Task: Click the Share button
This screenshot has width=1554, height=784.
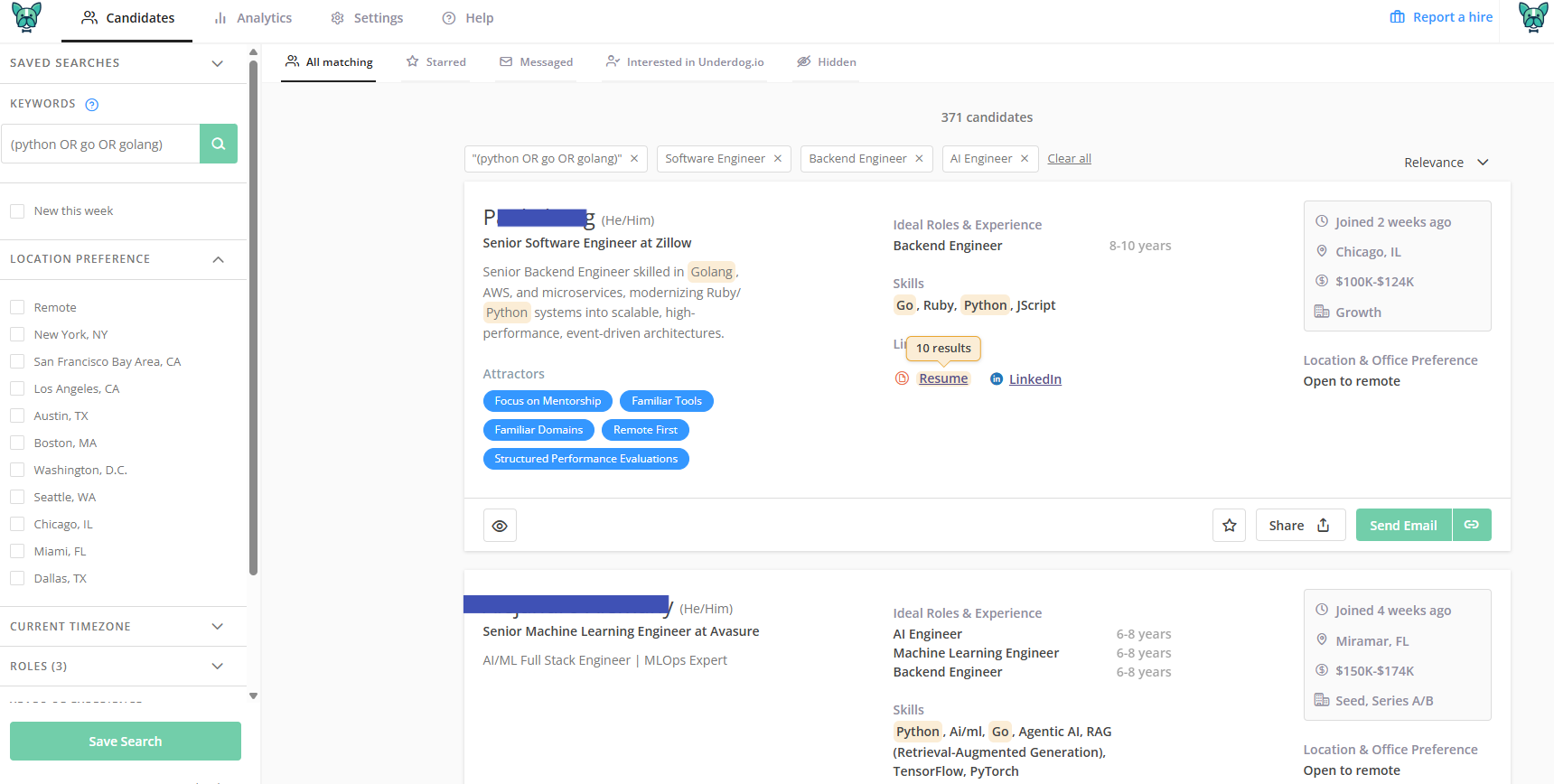Action: [x=1300, y=525]
